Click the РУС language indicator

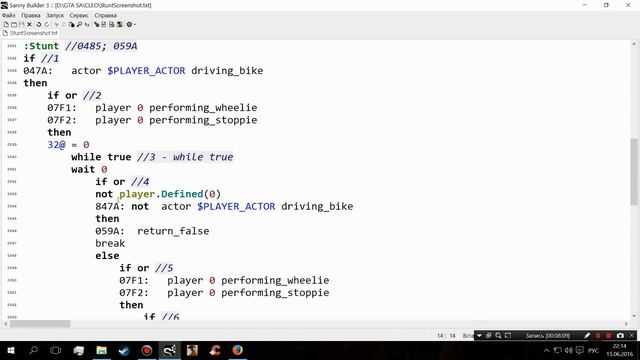tap(593, 350)
